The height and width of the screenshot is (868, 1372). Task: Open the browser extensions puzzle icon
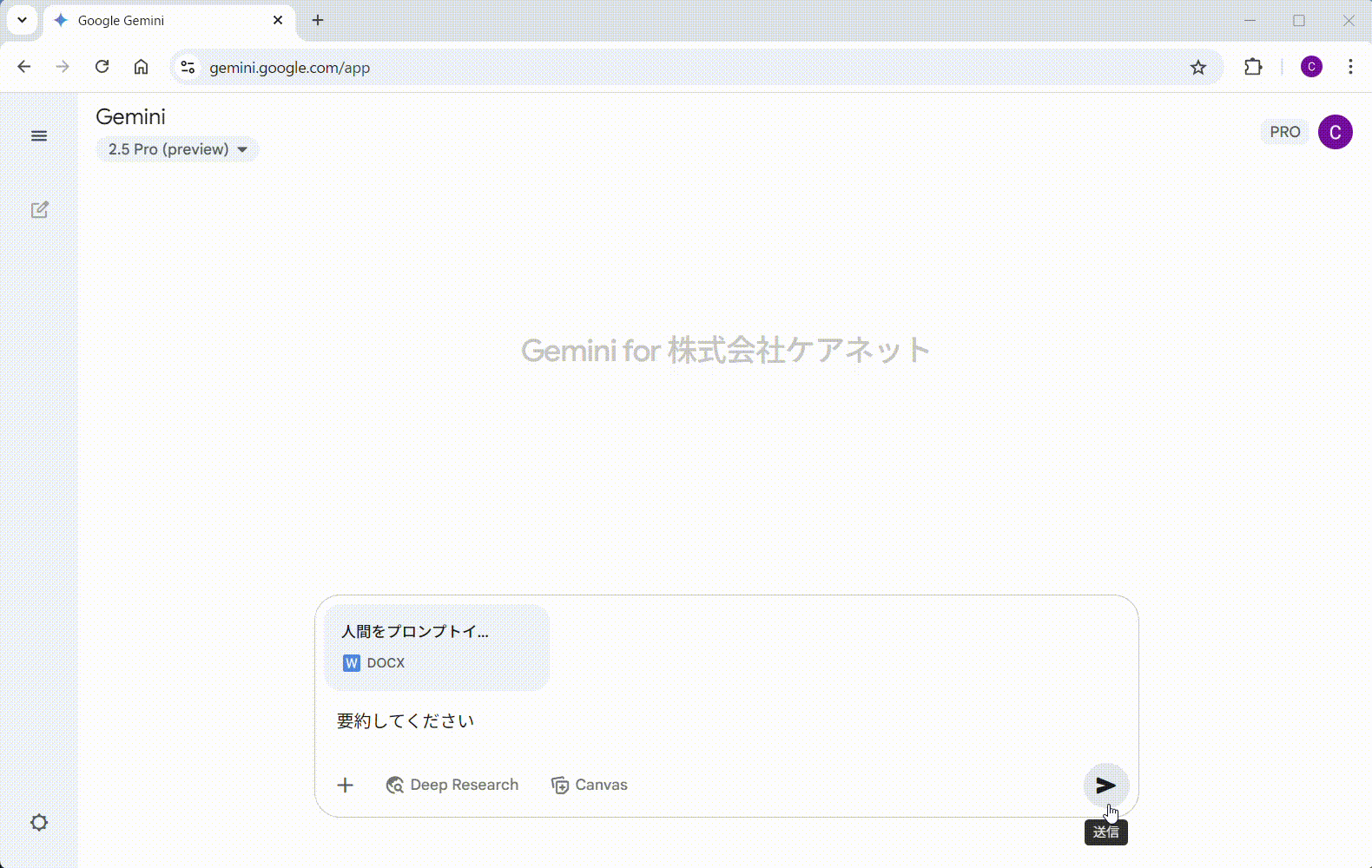pos(1253,67)
